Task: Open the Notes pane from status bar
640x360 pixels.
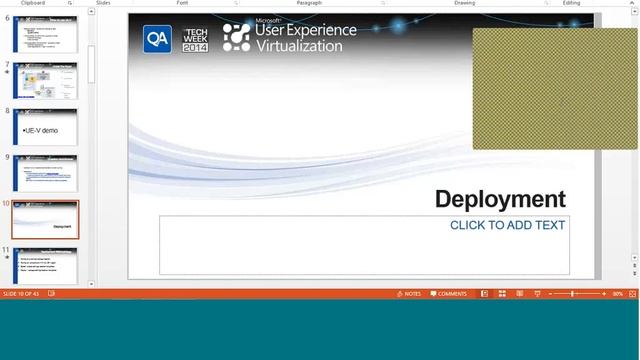Action: click(x=409, y=293)
